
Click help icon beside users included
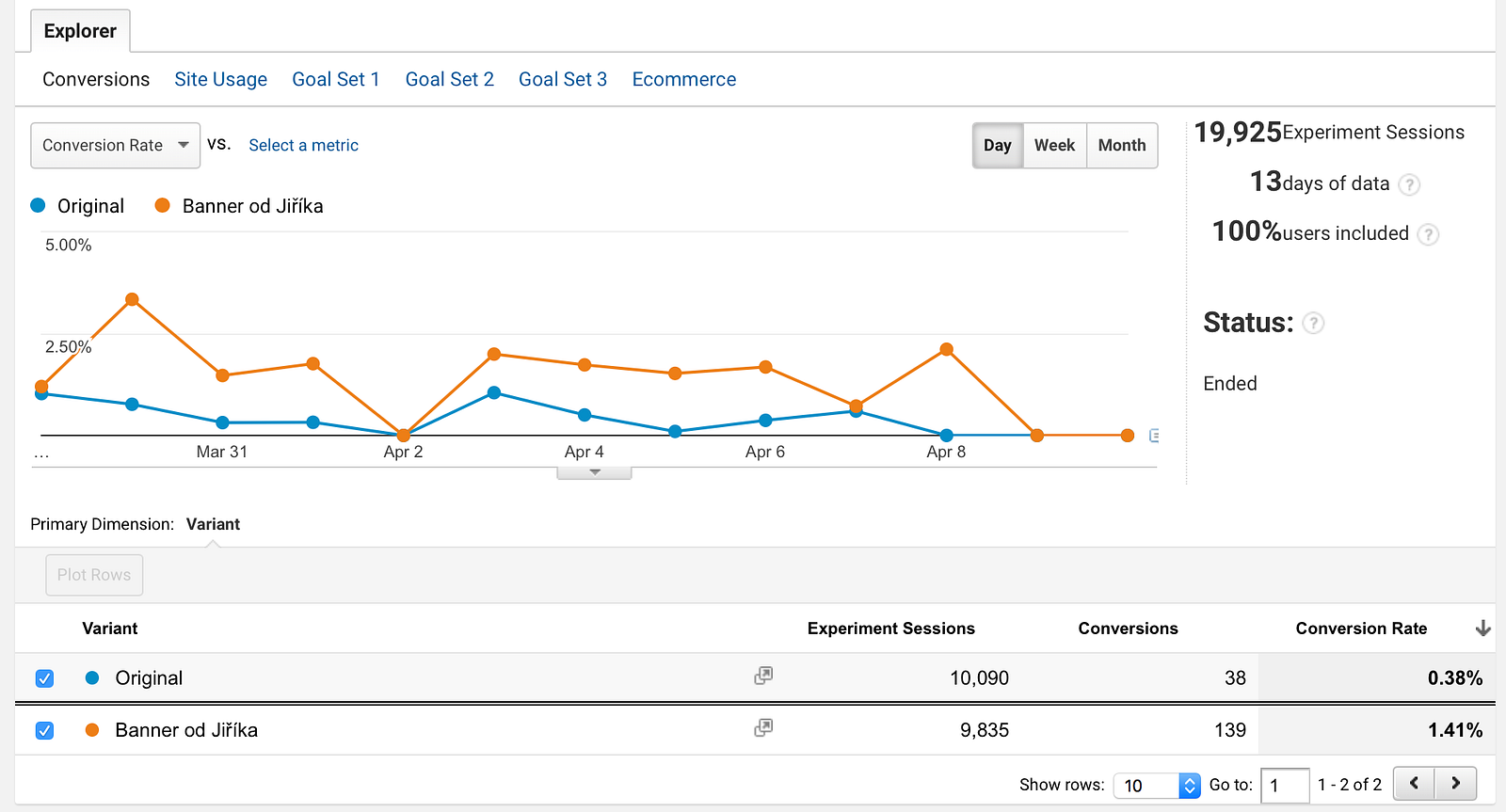coord(1428,234)
